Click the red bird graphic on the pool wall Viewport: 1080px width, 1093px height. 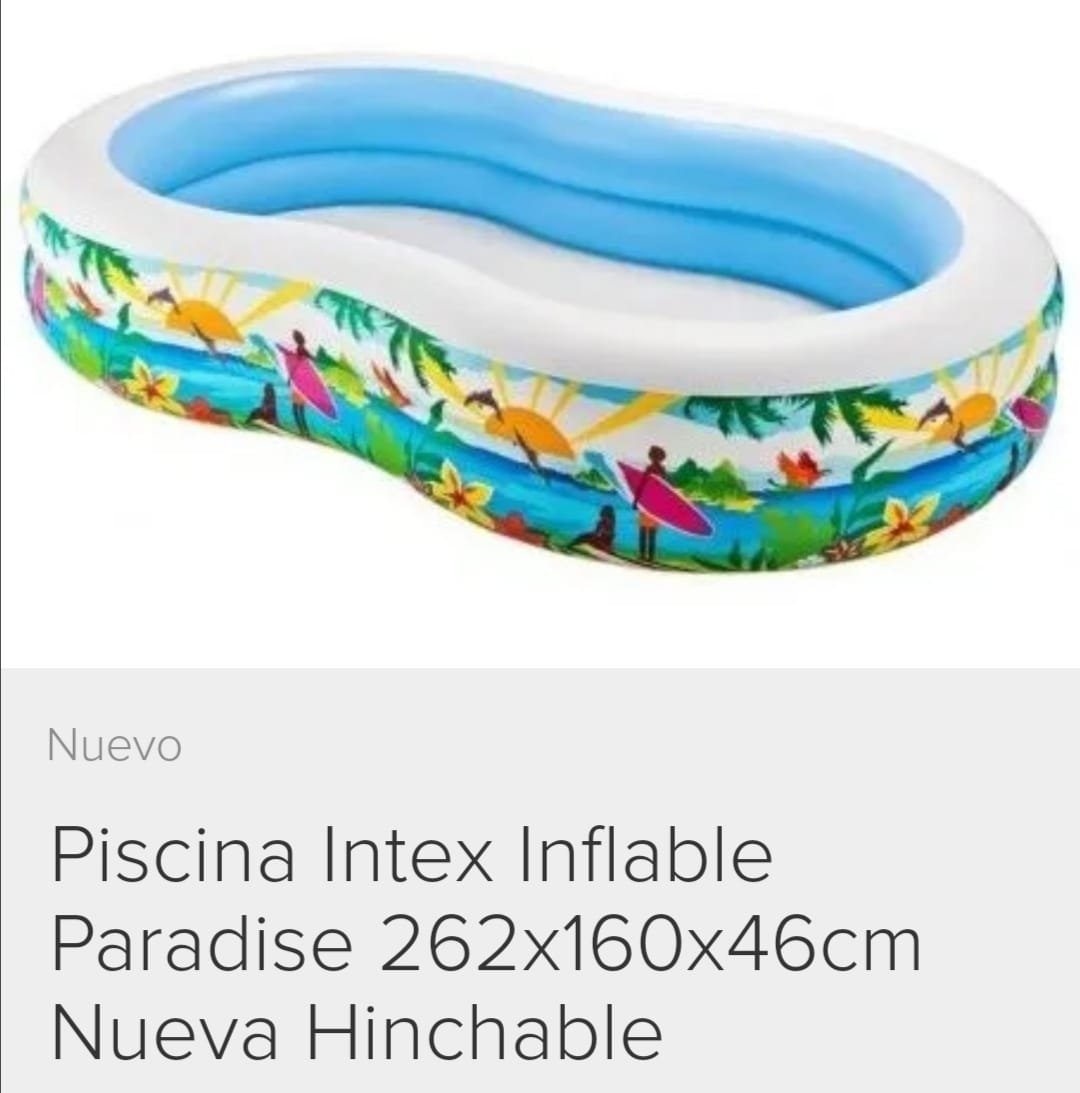pos(800,468)
